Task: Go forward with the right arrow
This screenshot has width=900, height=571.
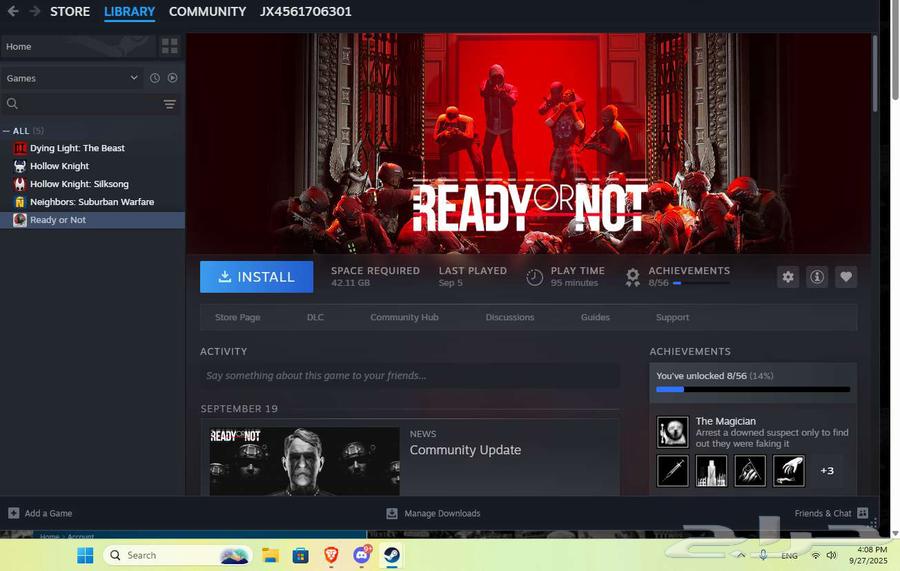Action: pos(35,11)
